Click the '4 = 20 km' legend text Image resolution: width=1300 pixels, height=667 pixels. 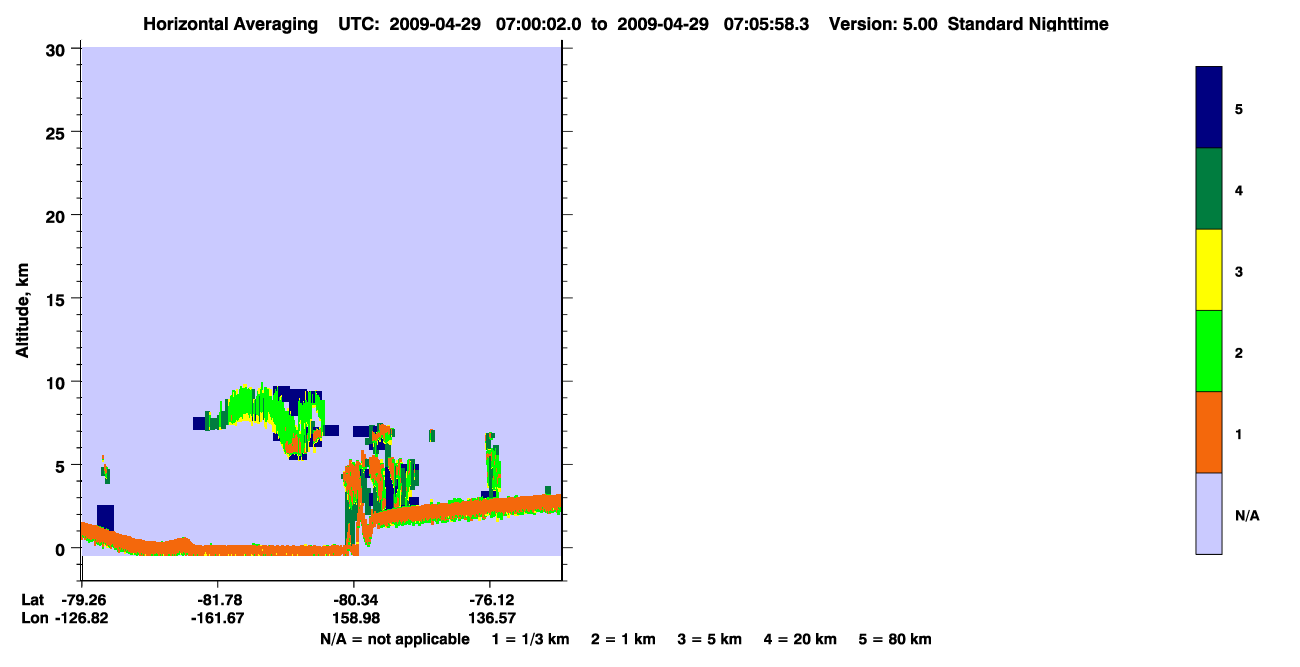coord(800,639)
